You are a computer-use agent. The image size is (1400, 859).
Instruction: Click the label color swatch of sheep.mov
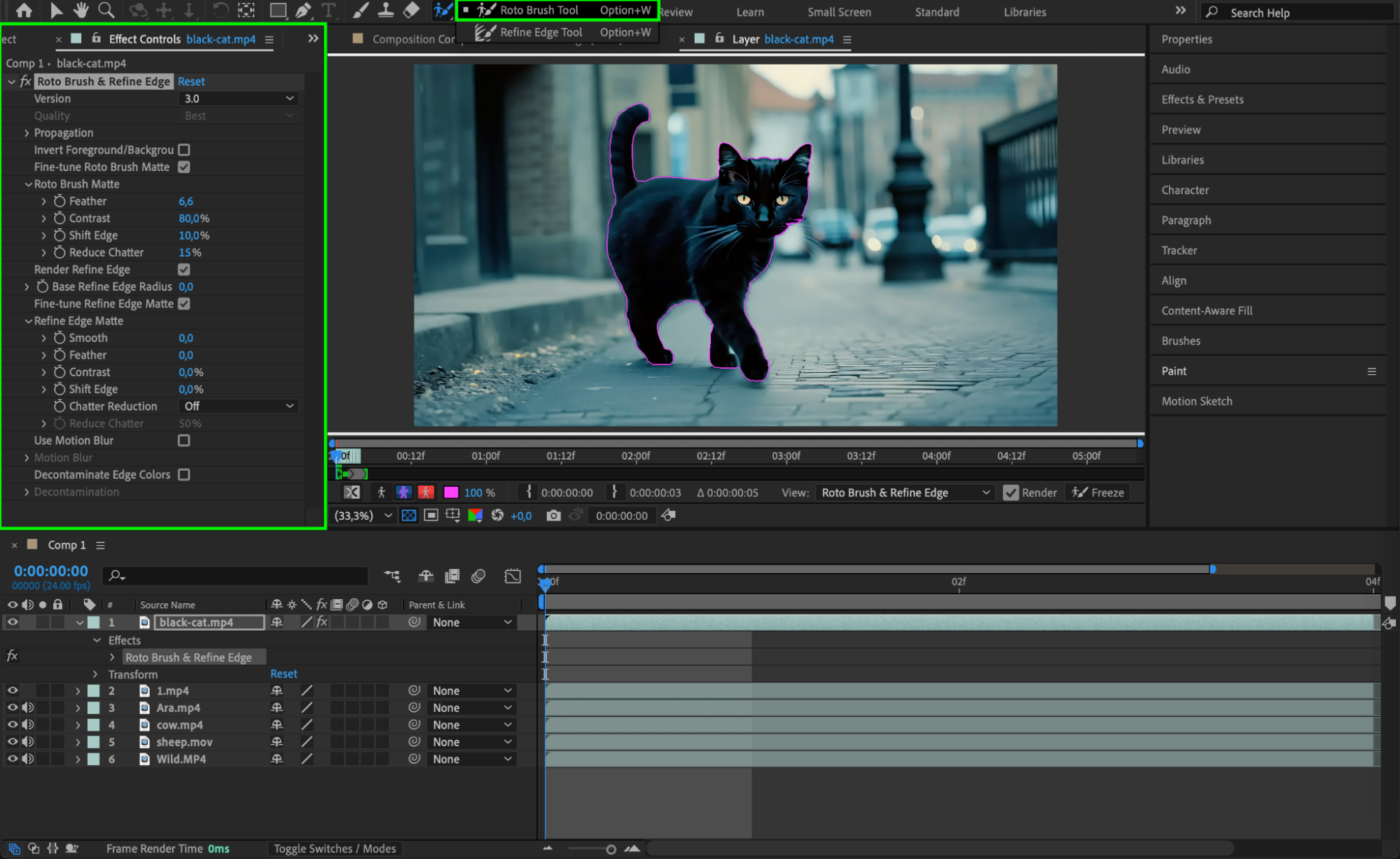click(x=93, y=742)
